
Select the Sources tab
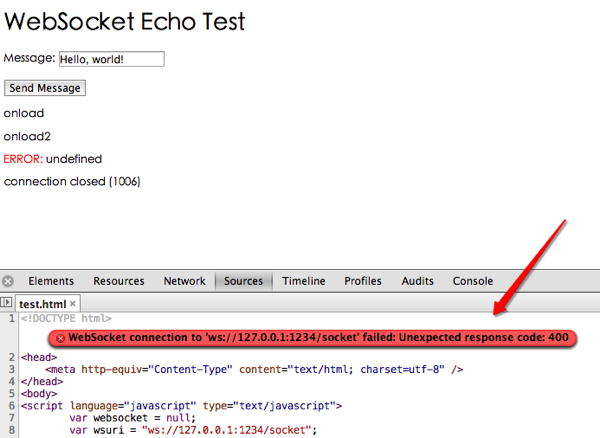click(243, 281)
